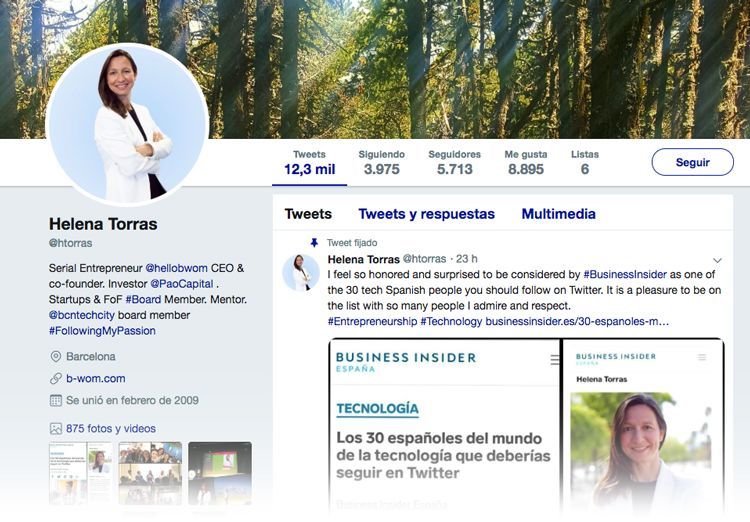This screenshot has width=750, height=522.
Task: Open the 875 fotos y videos link
Action: [111, 429]
